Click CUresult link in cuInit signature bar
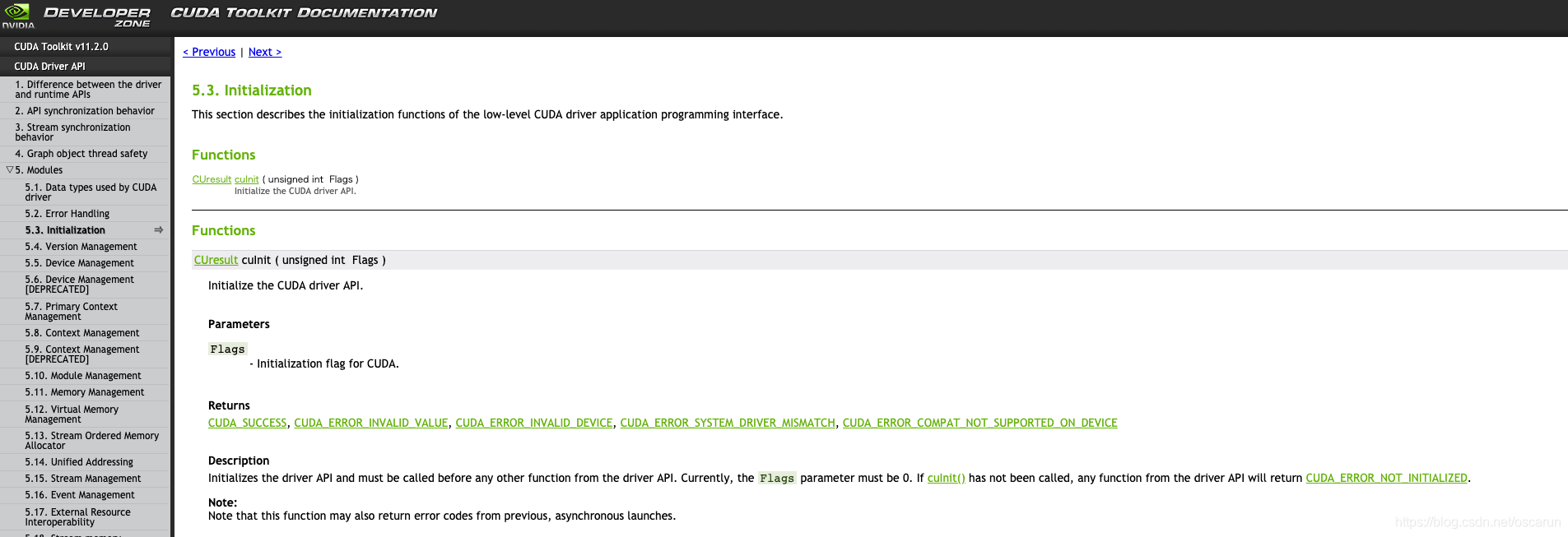 tap(216, 260)
